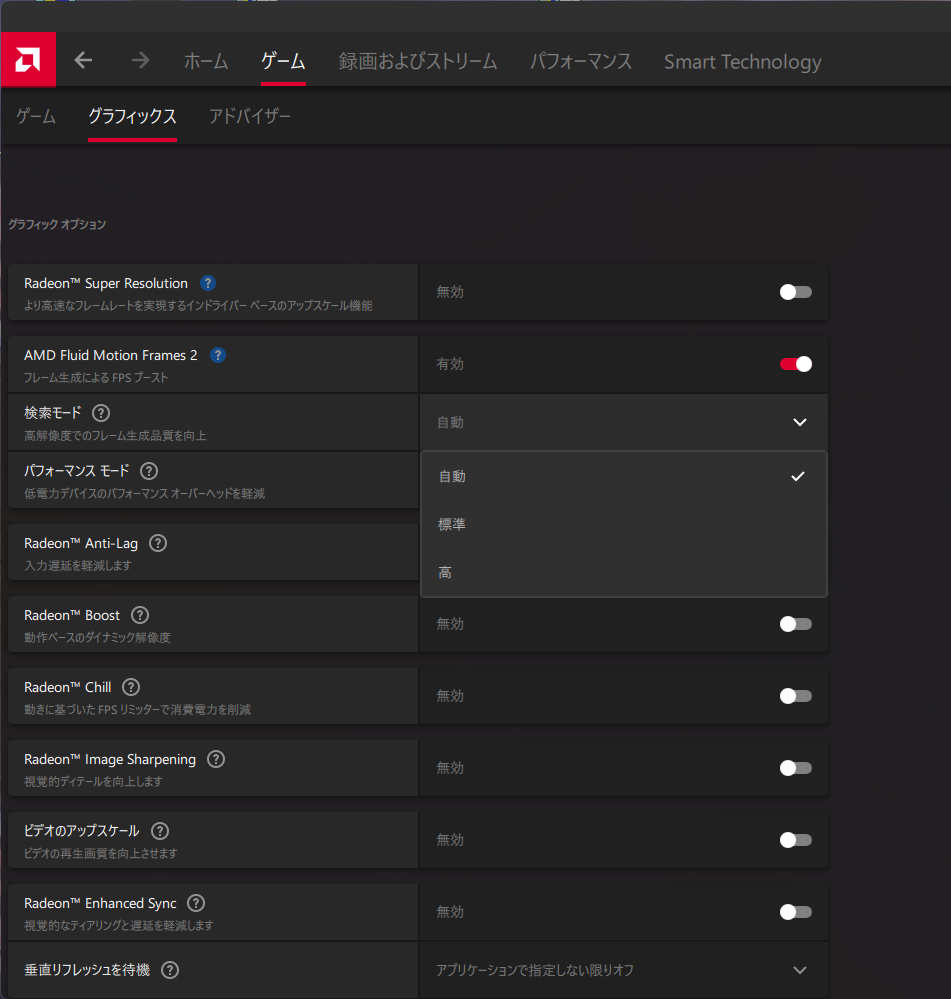Disable AMD Fluid Motion Frames 2 toggle

[x=796, y=364]
